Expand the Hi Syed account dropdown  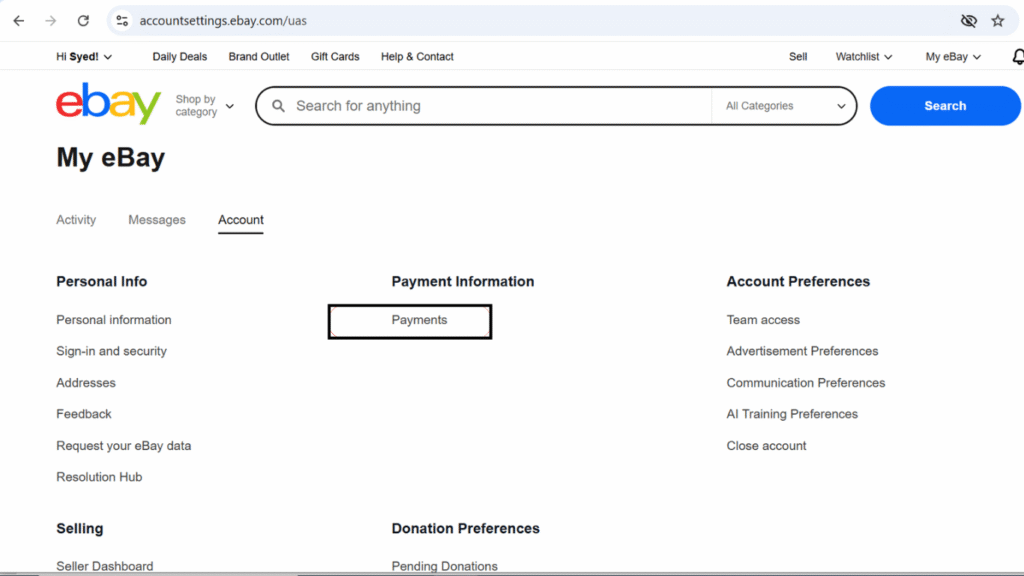(84, 57)
